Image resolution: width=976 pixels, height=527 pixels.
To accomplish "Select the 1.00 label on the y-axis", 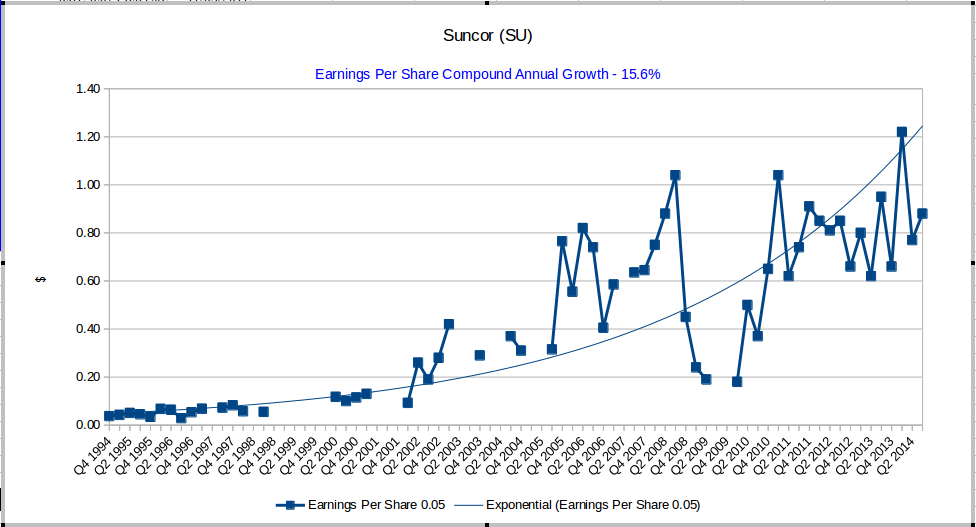I will tap(88, 185).
